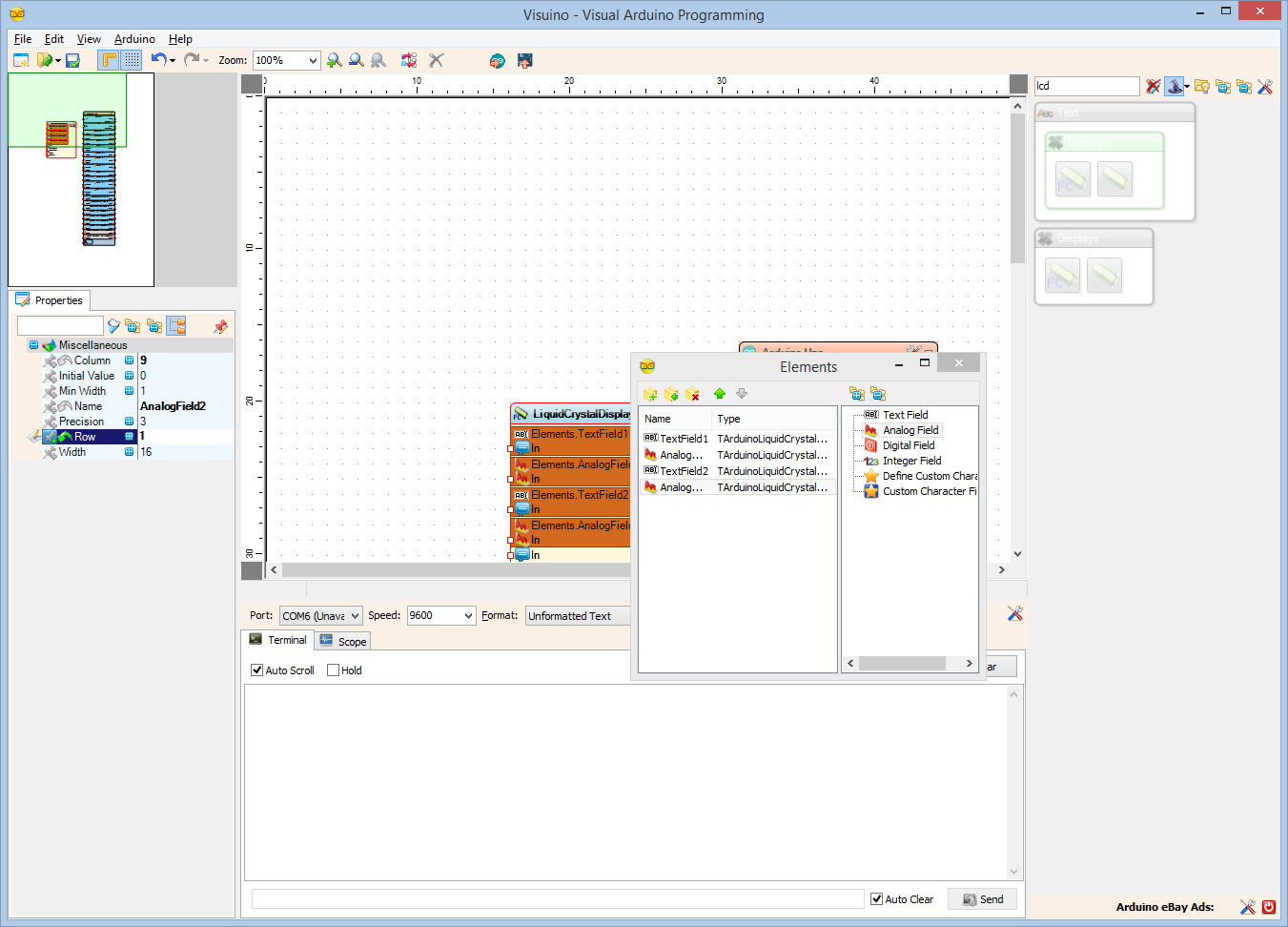Click the Send button
This screenshot has width=1288, height=927.
(982, 899)
